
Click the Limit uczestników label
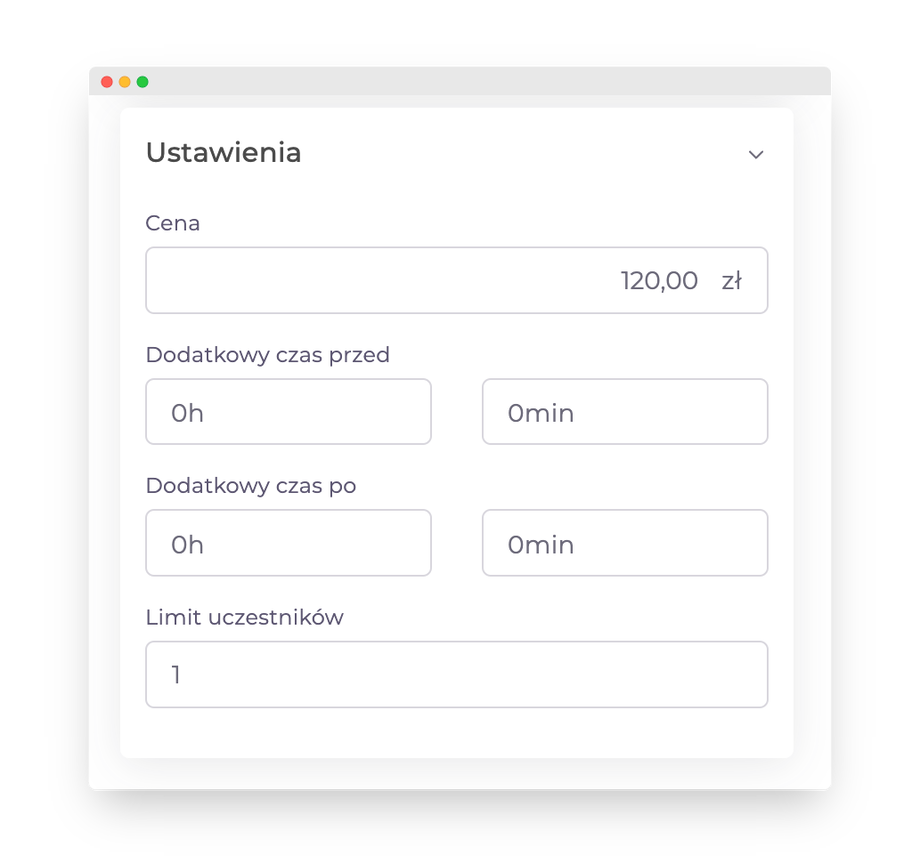[244, 617]
